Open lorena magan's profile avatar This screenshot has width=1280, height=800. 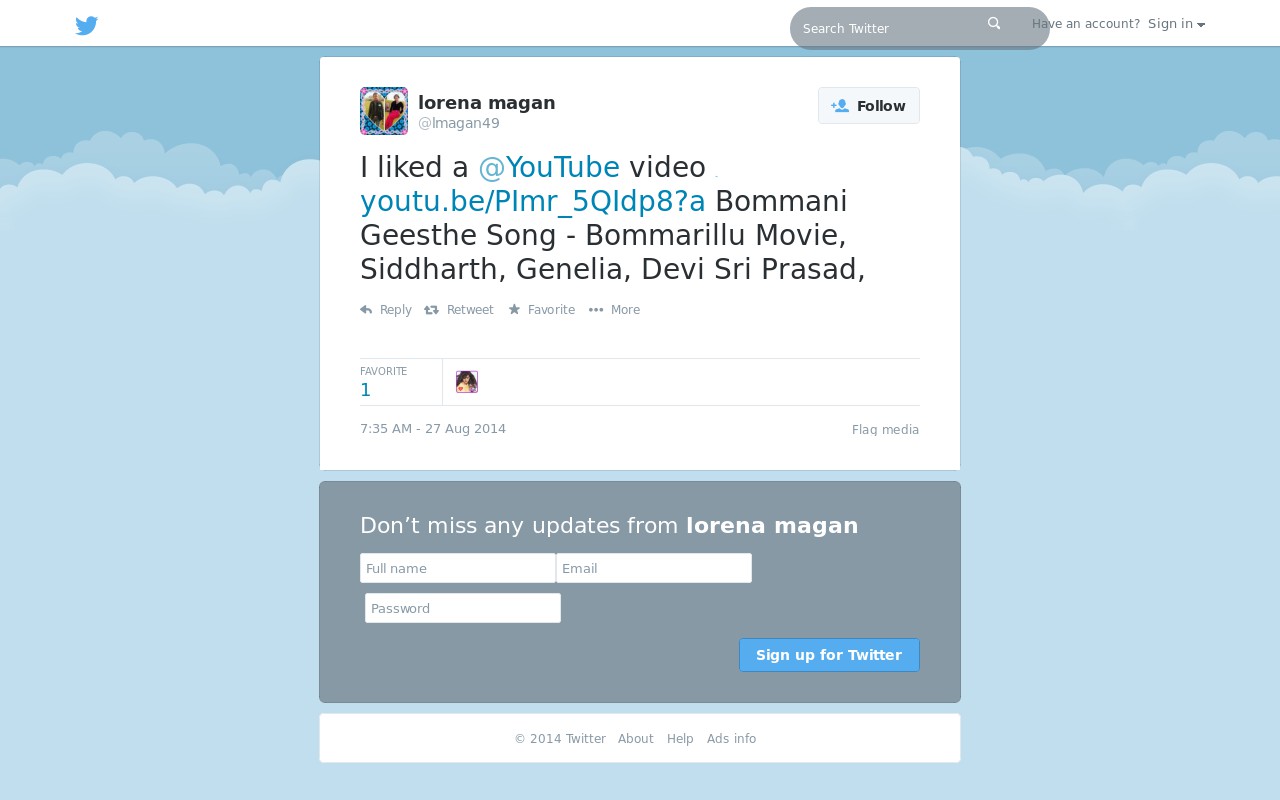384,111
